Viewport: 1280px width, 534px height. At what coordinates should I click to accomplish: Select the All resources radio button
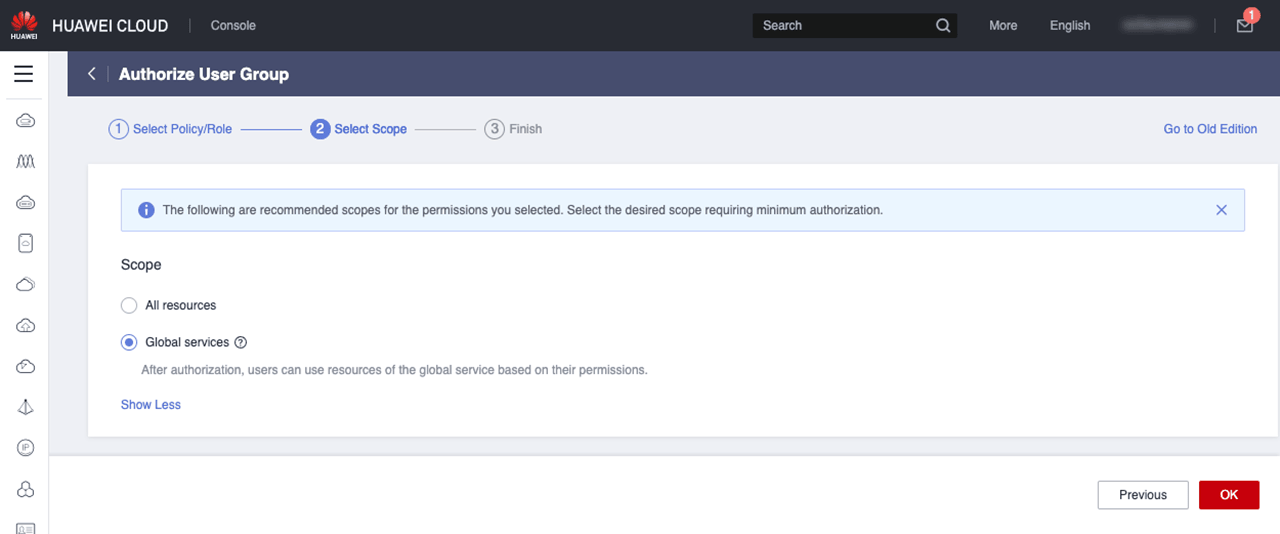pos(129,305)
